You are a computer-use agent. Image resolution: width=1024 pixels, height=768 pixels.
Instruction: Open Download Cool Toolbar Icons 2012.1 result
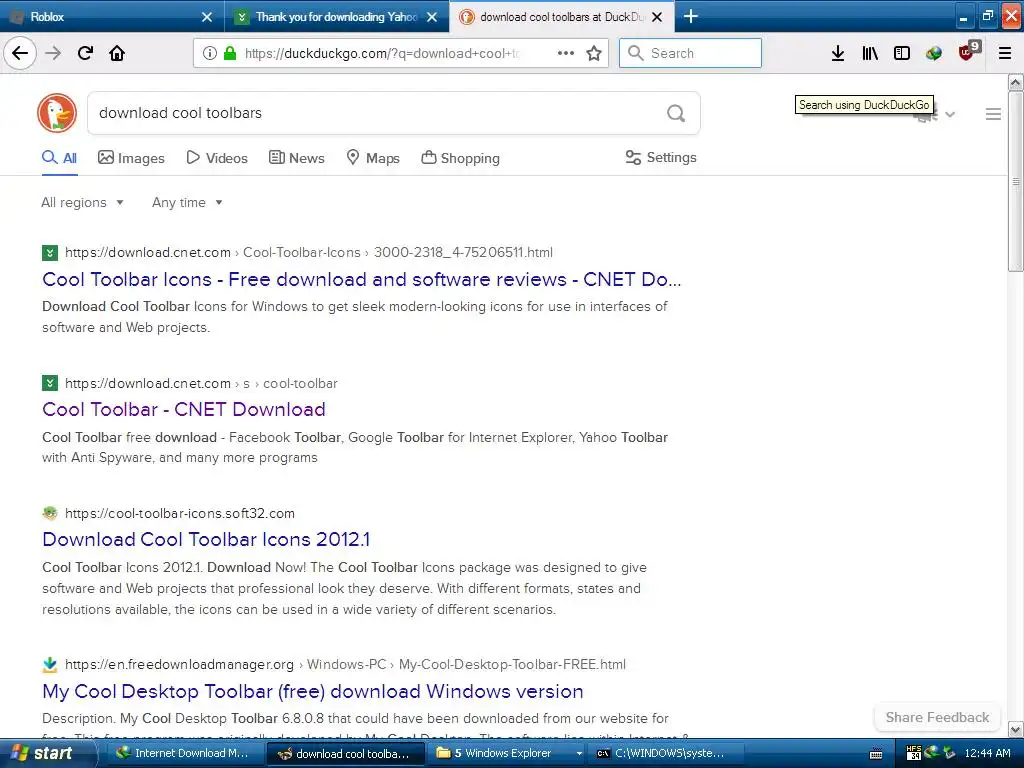point(206,539)
